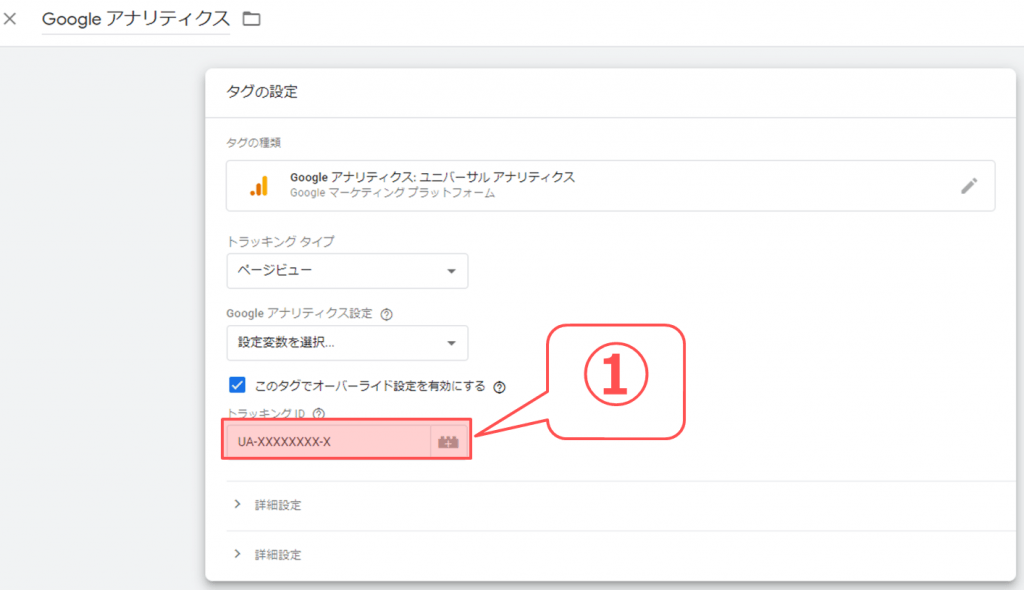Click the トラッキング ID field with UA-XXXXXXXX-X
The width and height of the screenshot is (1024, 590).
tap(328, 441)
